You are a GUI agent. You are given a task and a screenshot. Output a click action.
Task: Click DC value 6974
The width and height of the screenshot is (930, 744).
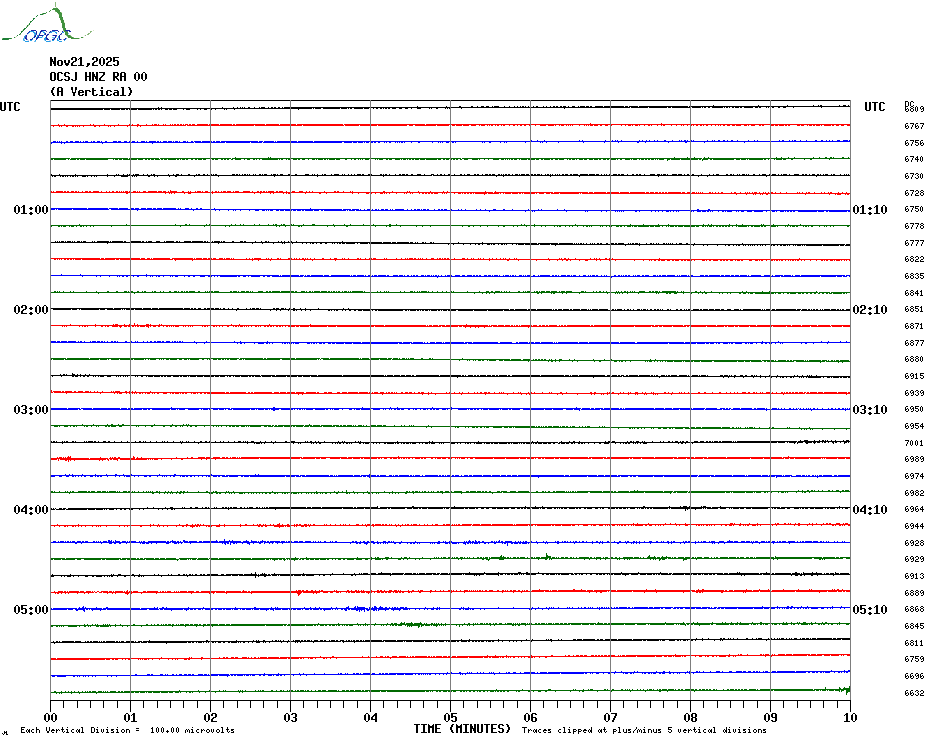pyautogui.click(x=914, y=476)
